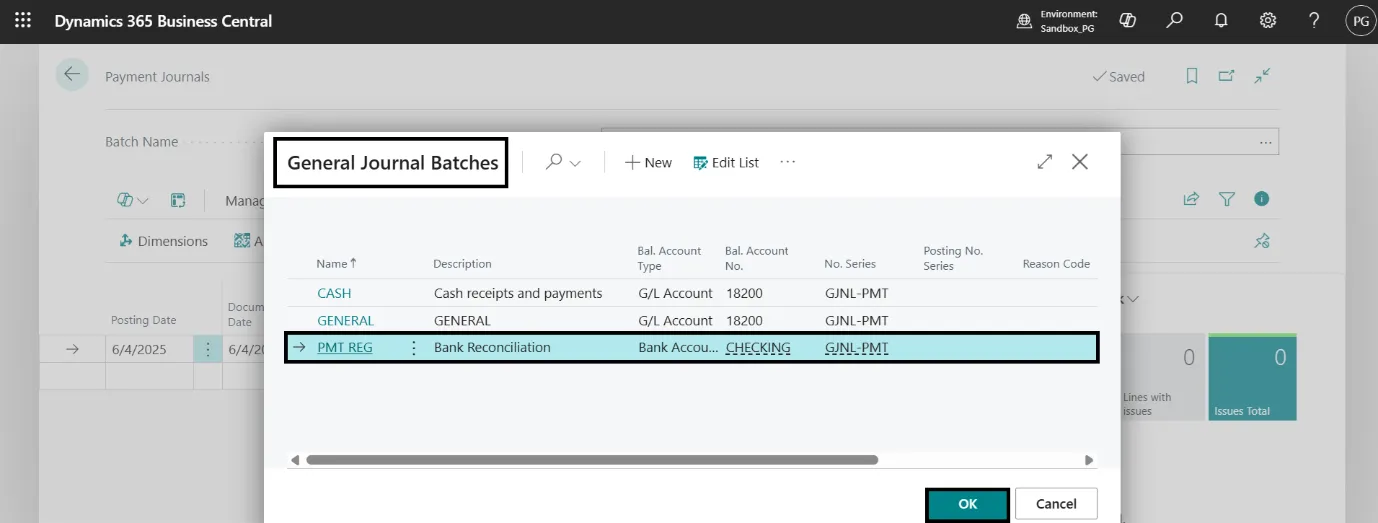This screenshot has height=523, width=1378.
Task: Click Edit List in dialog toolbar
Action: 726,162
